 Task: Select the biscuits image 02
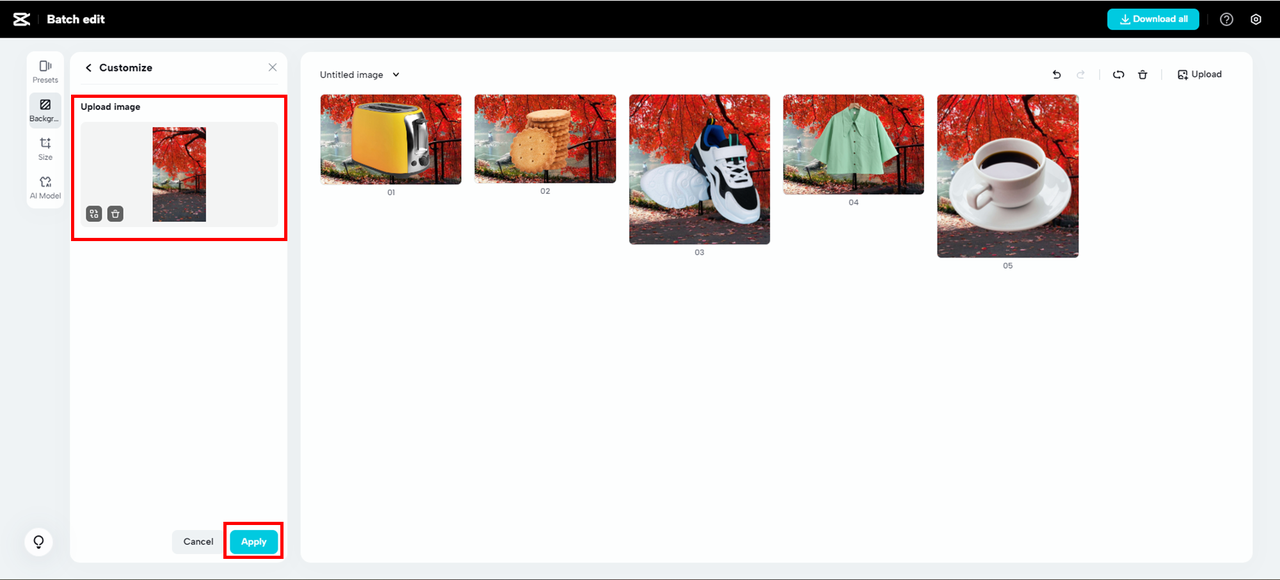pyautogui.click(x=545, y=139)
